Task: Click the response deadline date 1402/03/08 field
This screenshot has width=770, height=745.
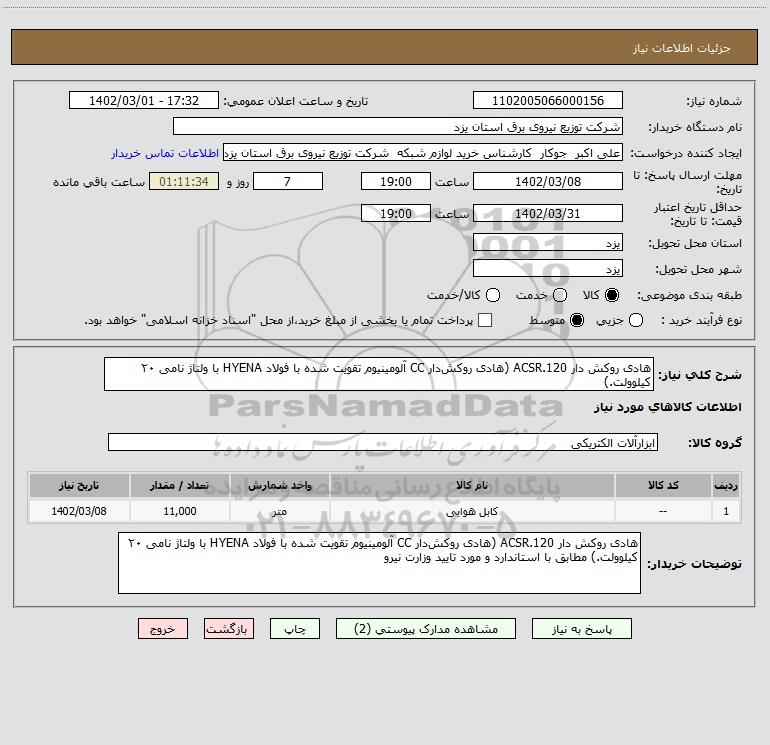Action: coord(548,181)
